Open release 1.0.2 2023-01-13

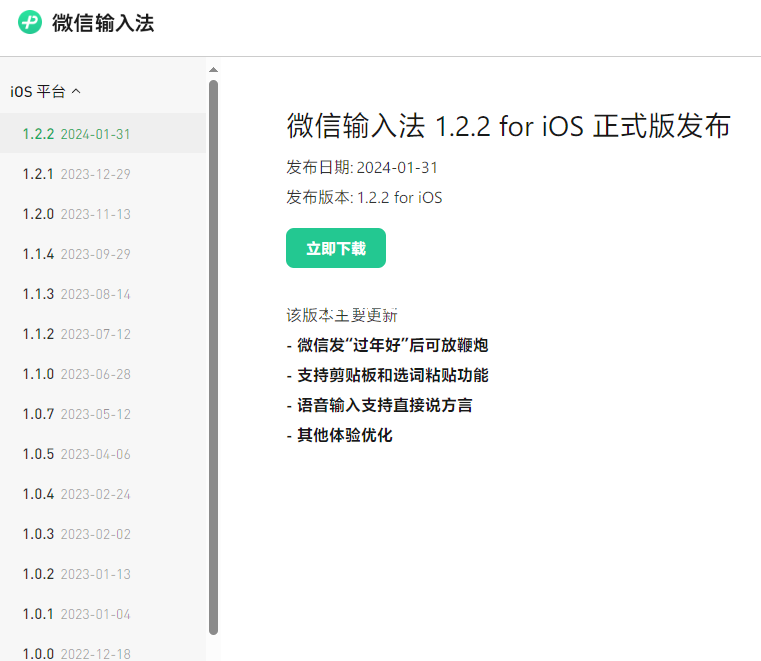tap(103, 574)
